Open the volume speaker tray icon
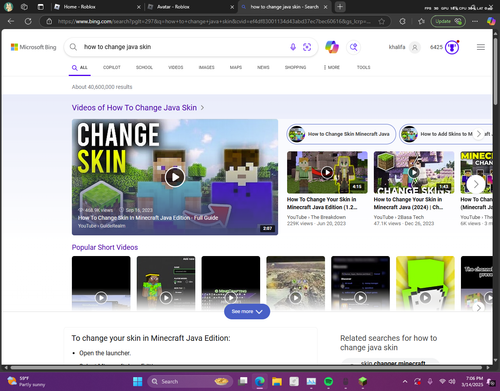The width and height of the screenshot is (500, 391). pos(452,381)
